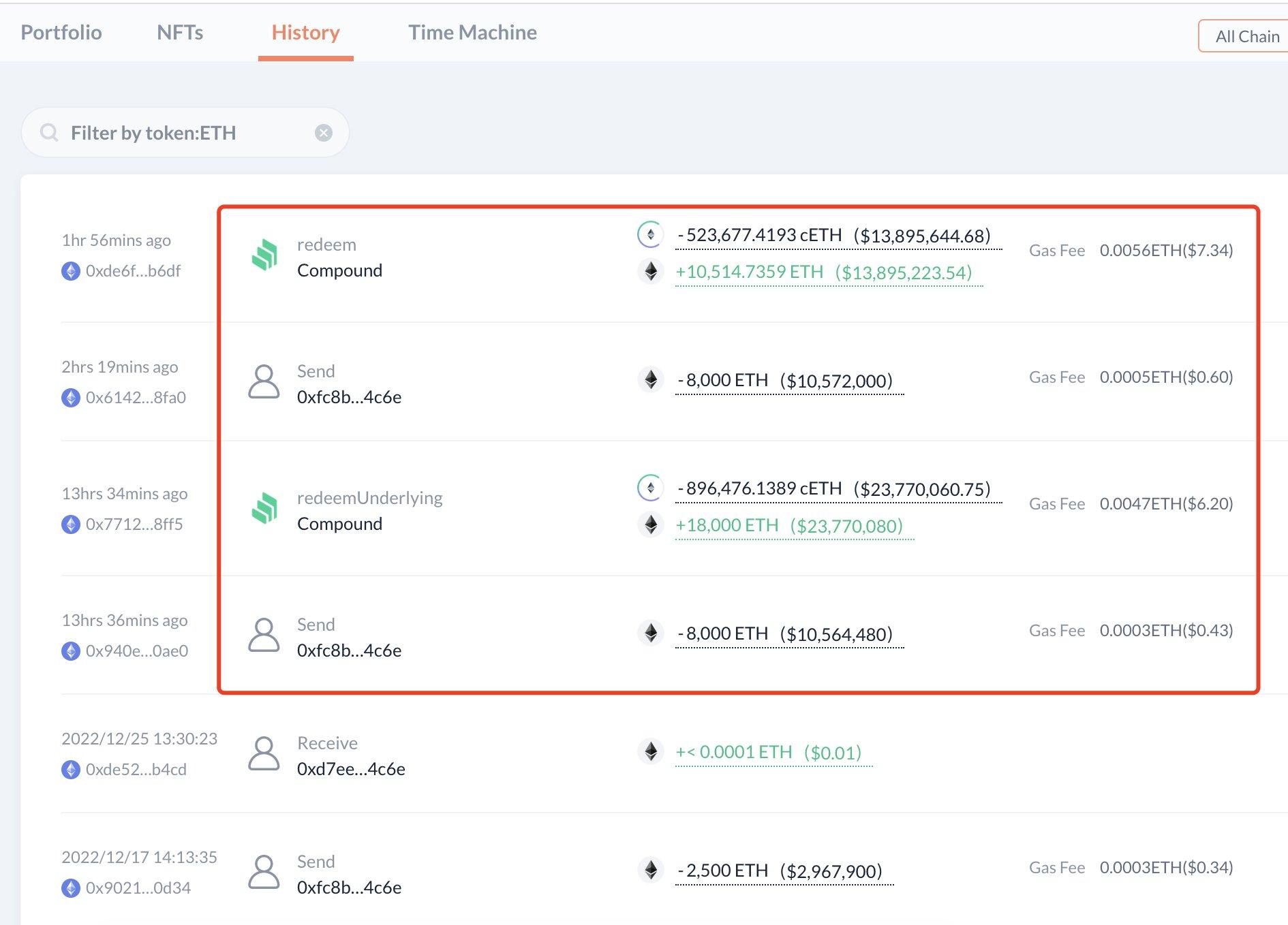The width and height of the screenshot is (1288, 925).
Task: Click ETH icon beside -2,500 ETH
Action: tap(651, 870)
